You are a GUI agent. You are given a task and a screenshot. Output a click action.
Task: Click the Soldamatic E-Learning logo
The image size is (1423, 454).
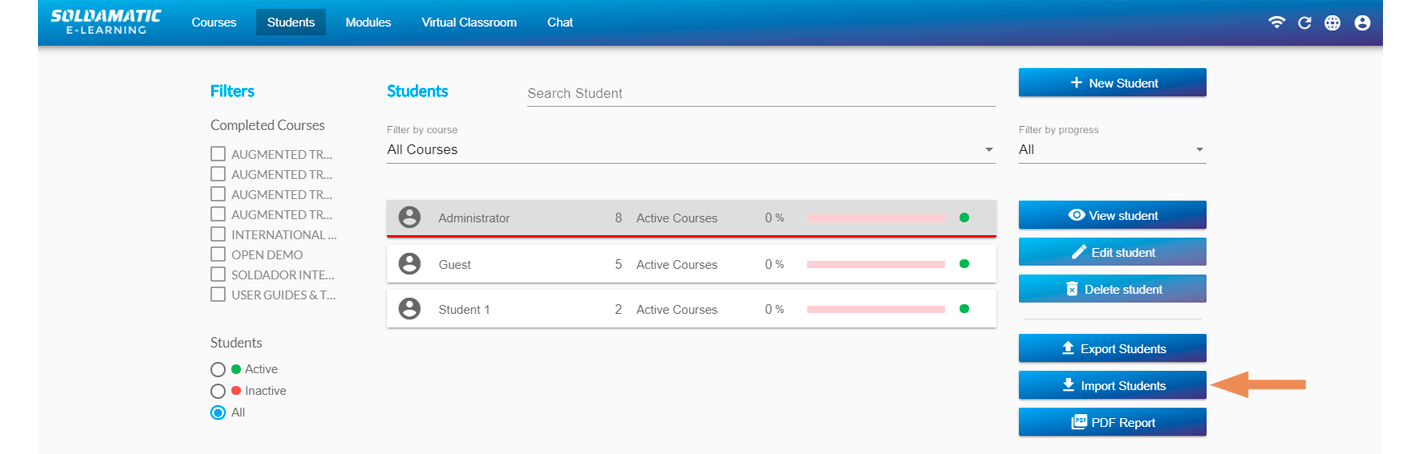tap(105, 22)
